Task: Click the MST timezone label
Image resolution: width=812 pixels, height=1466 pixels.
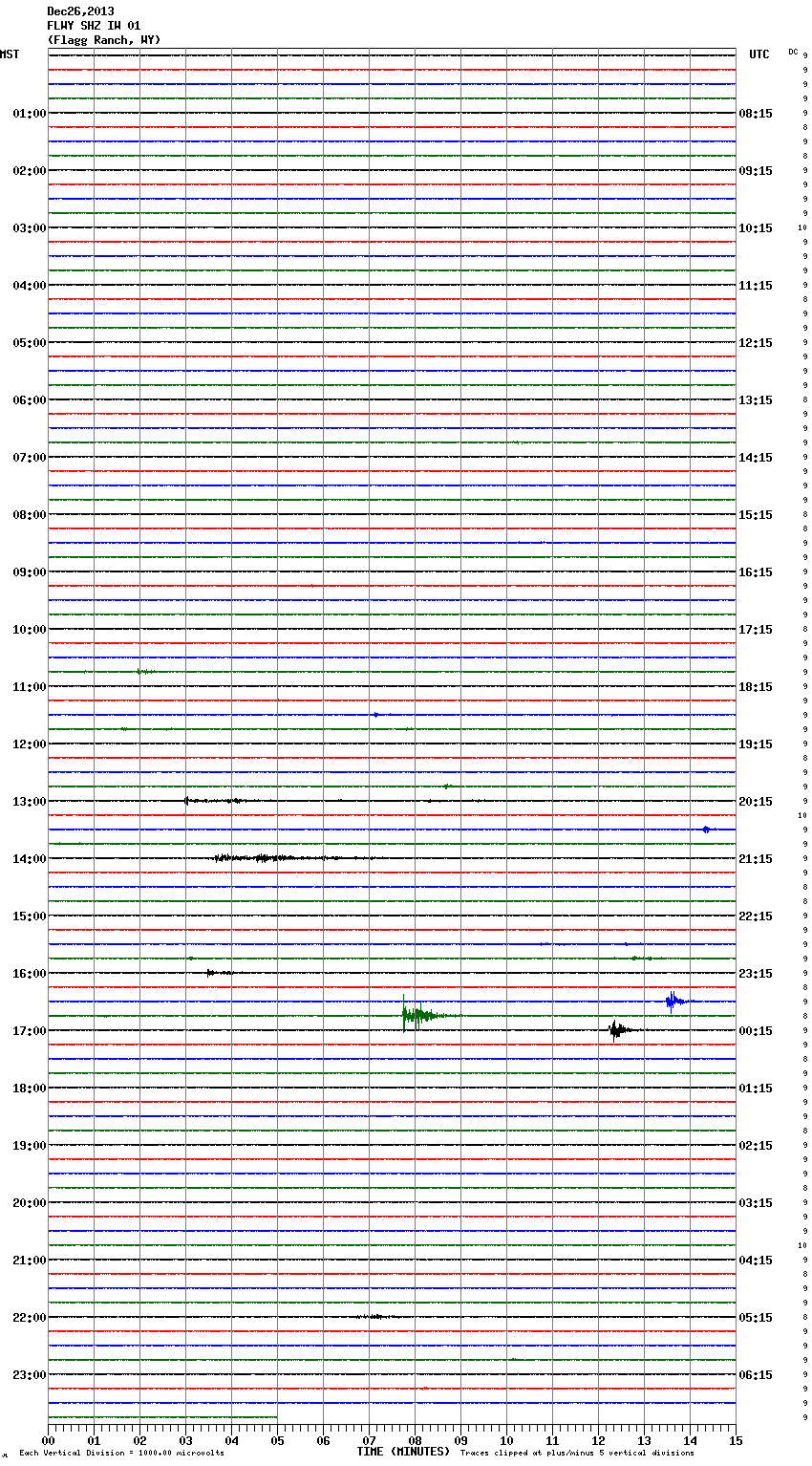Action: 10,54
